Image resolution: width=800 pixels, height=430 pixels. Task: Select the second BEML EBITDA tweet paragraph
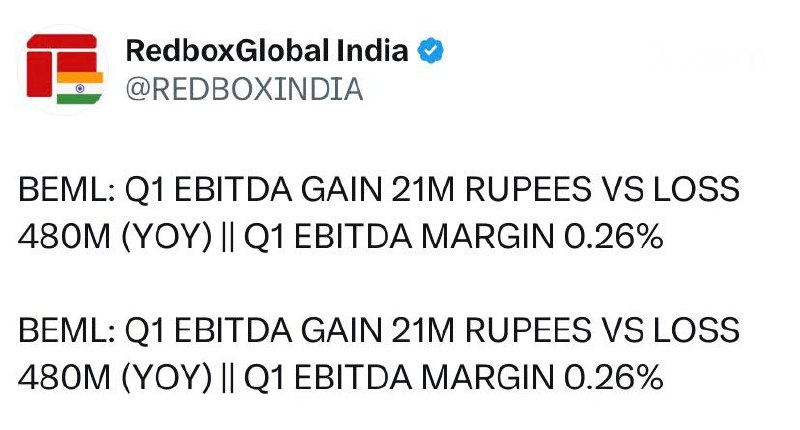379,353
